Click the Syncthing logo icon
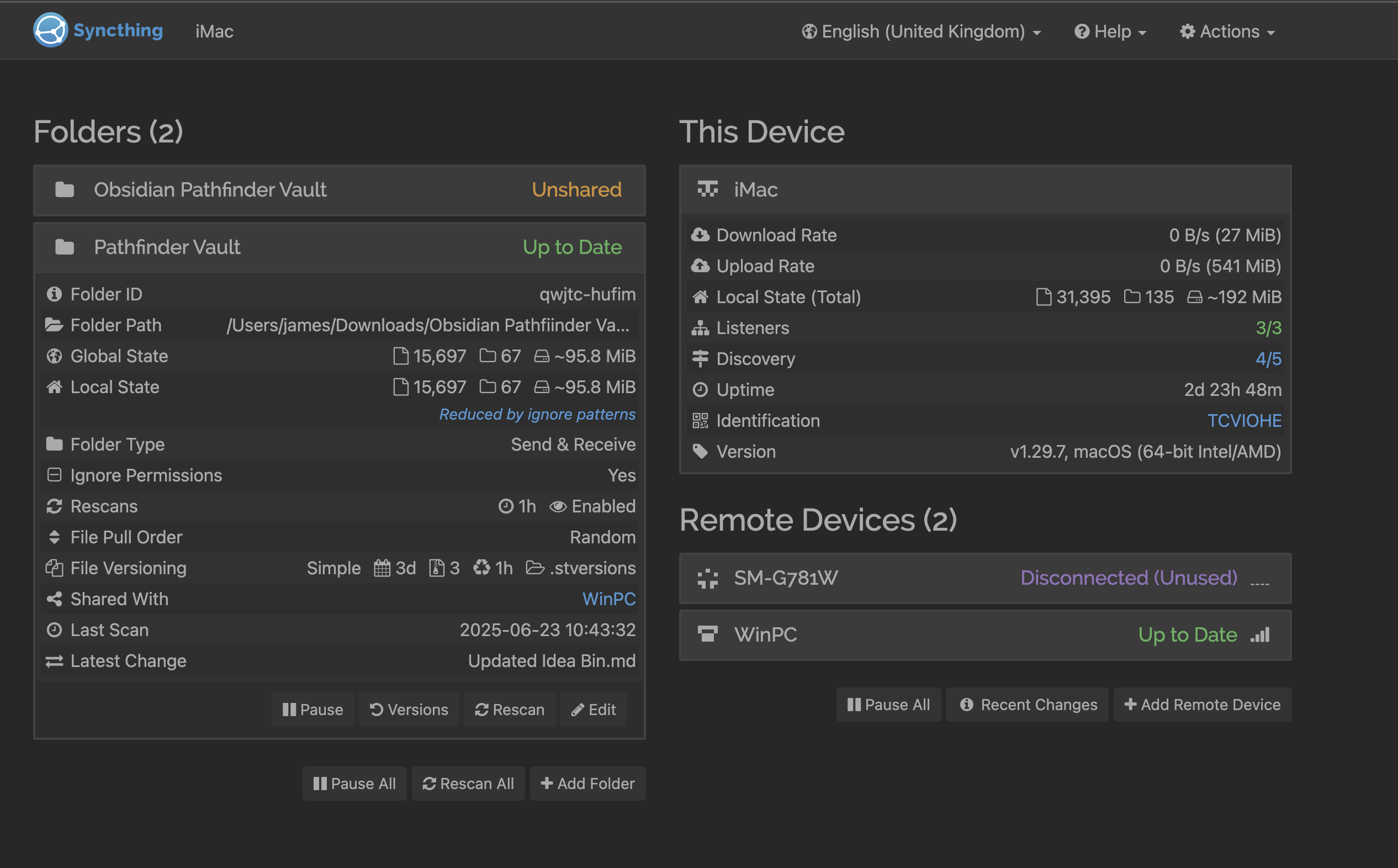 [50, 30]
